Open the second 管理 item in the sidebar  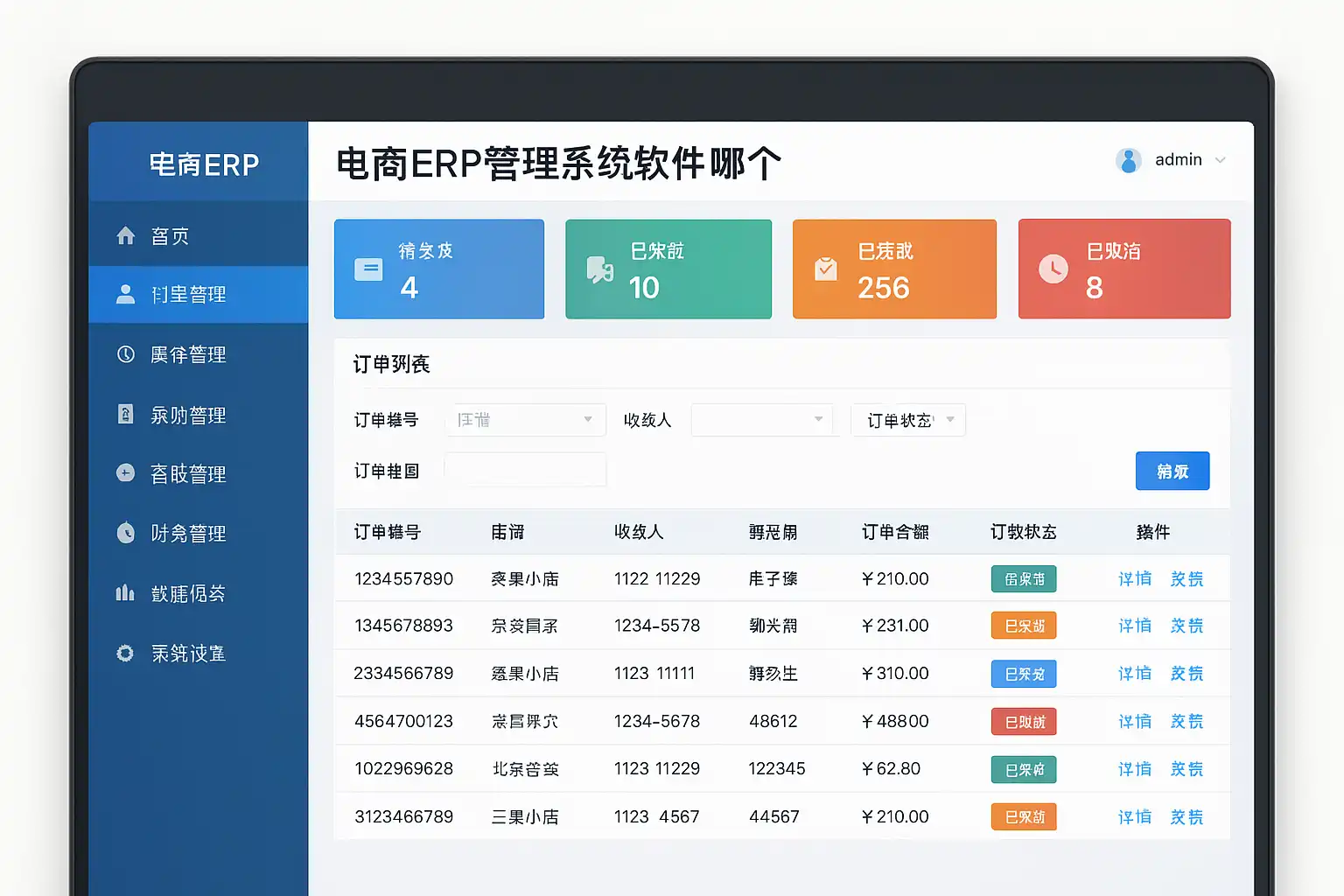tap(188, 355)
